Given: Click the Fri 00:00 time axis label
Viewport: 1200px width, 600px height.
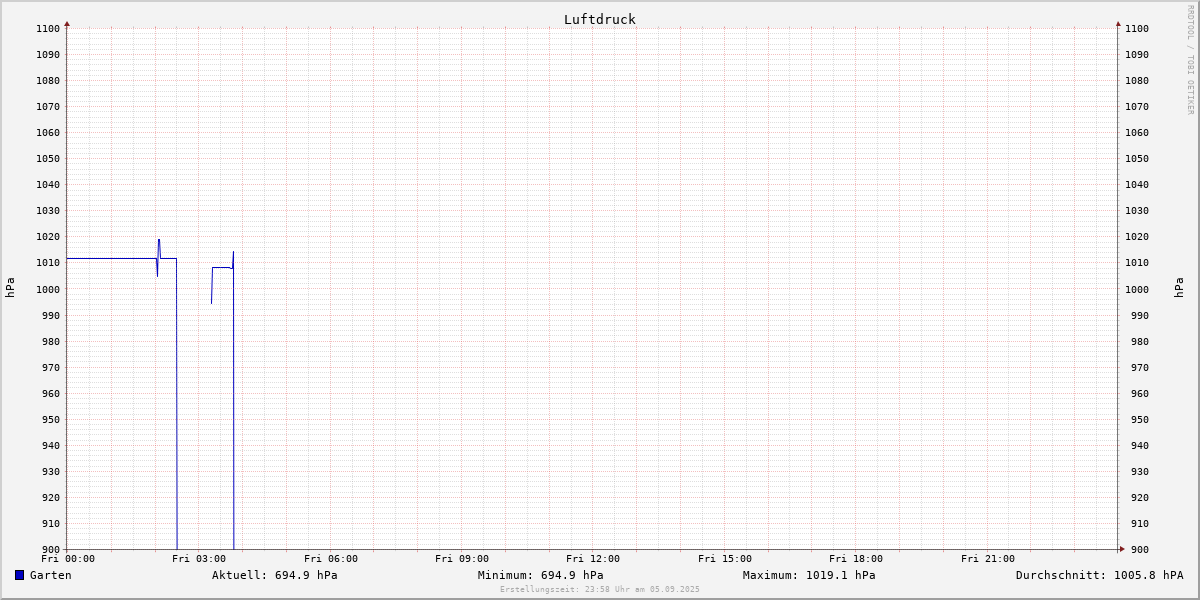Looking at the screenshot, I should tap(68, 559).
